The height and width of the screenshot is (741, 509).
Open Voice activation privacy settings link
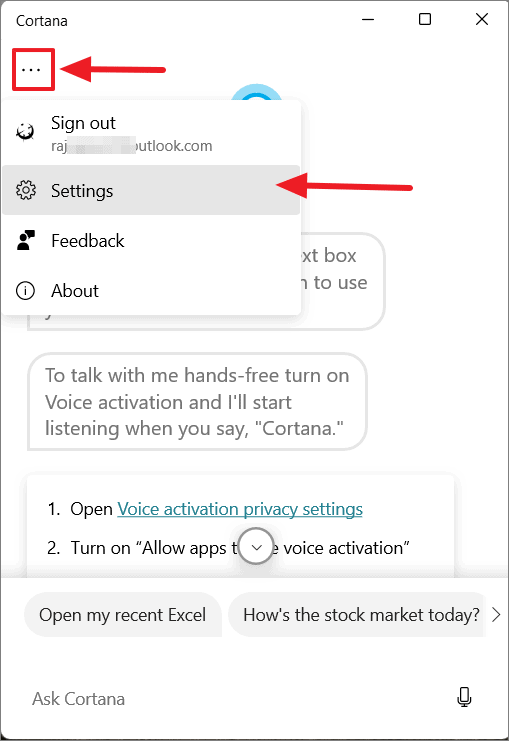tap(240, 509)
